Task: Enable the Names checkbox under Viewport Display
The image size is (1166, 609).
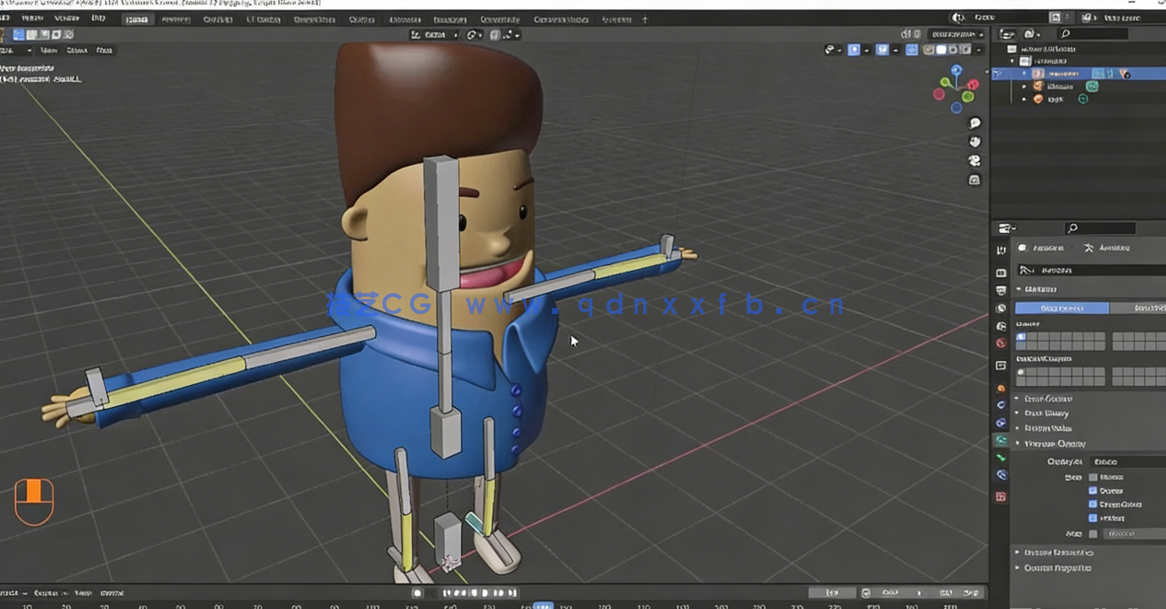Action: [x=1091, y=478]
